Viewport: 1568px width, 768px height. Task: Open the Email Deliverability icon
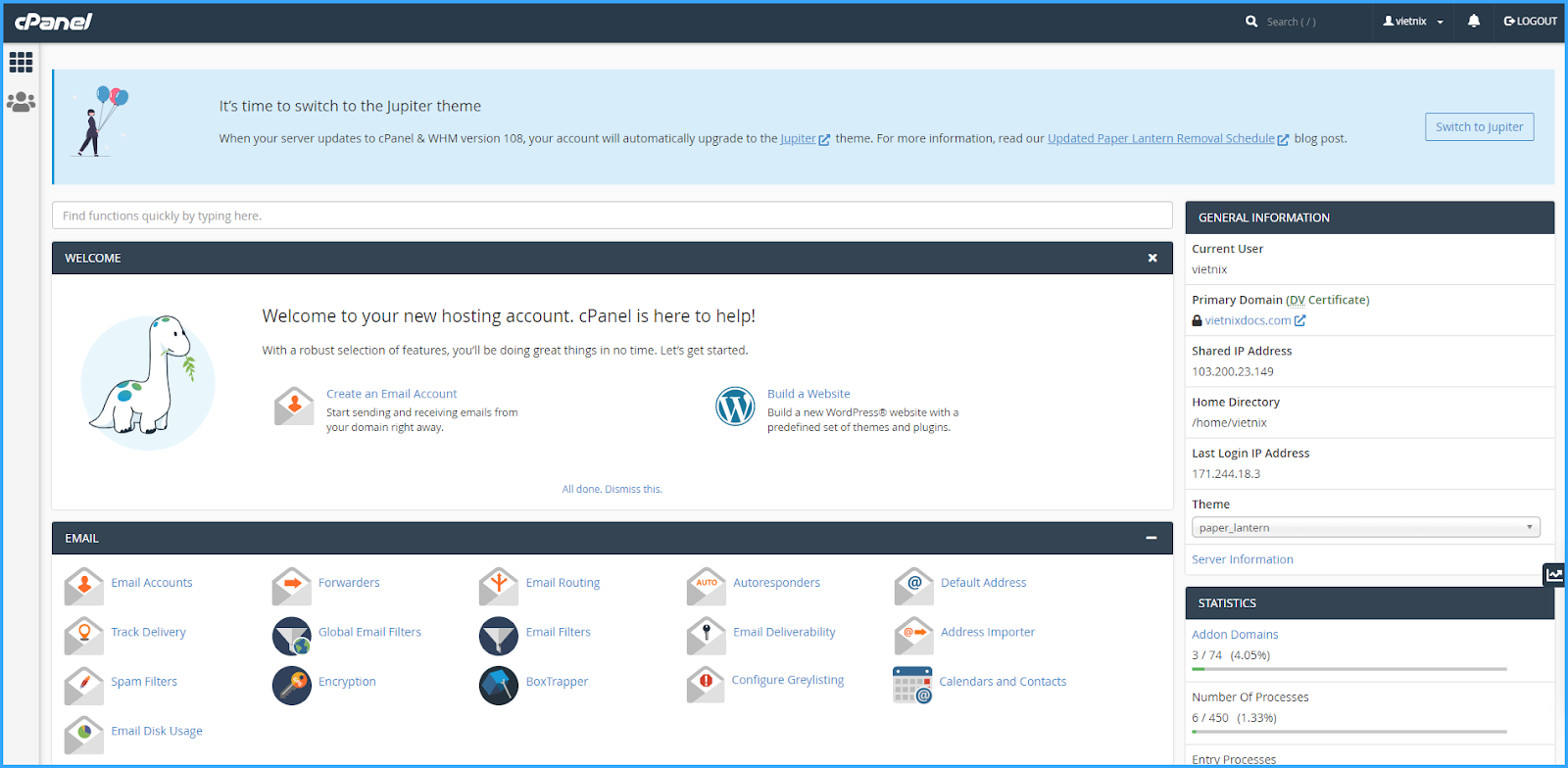707,636
